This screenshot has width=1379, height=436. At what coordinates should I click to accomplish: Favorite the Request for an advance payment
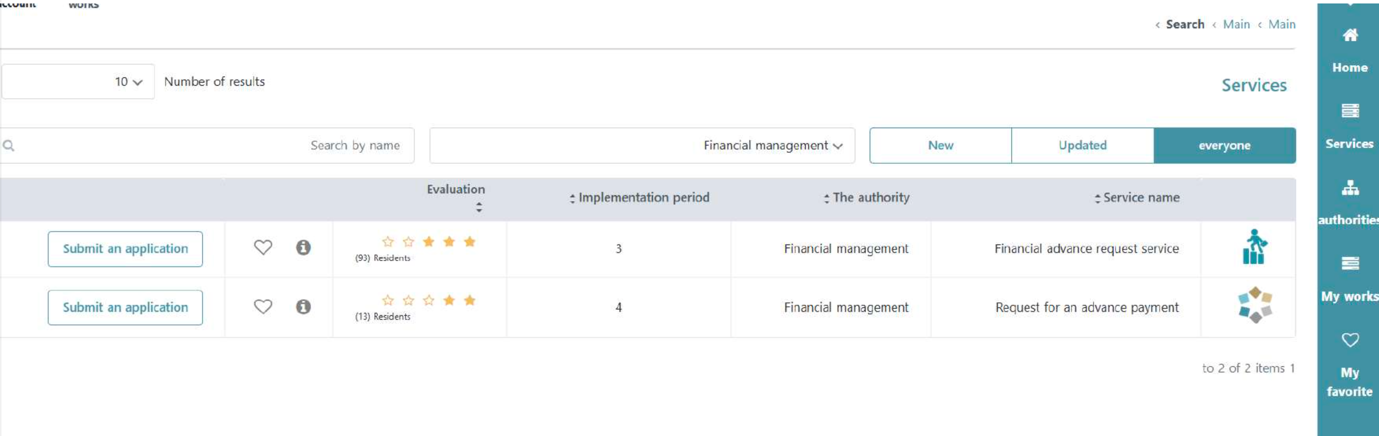(x=263, y=307)
